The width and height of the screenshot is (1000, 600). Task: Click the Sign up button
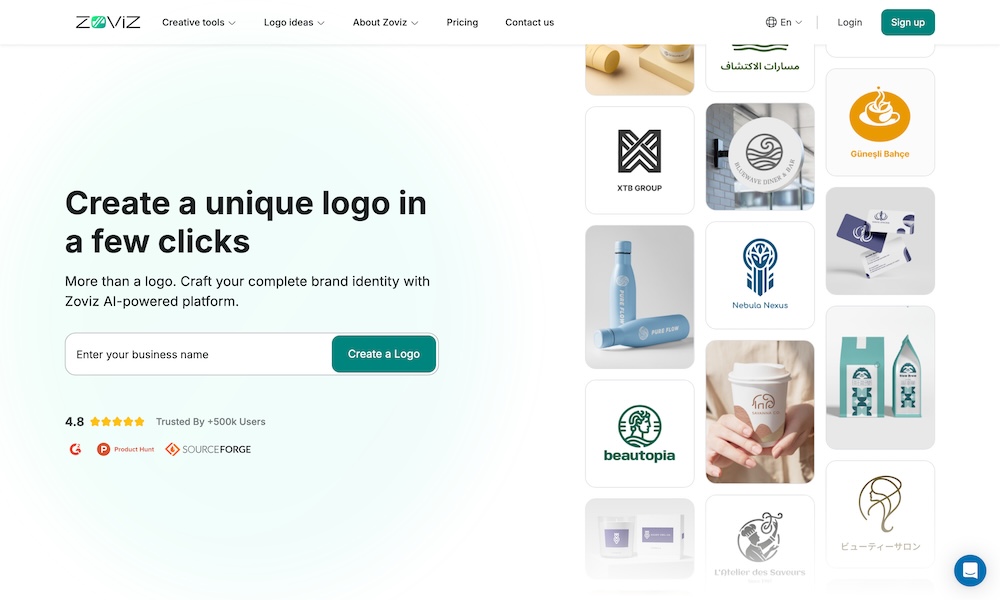point(908,22)
